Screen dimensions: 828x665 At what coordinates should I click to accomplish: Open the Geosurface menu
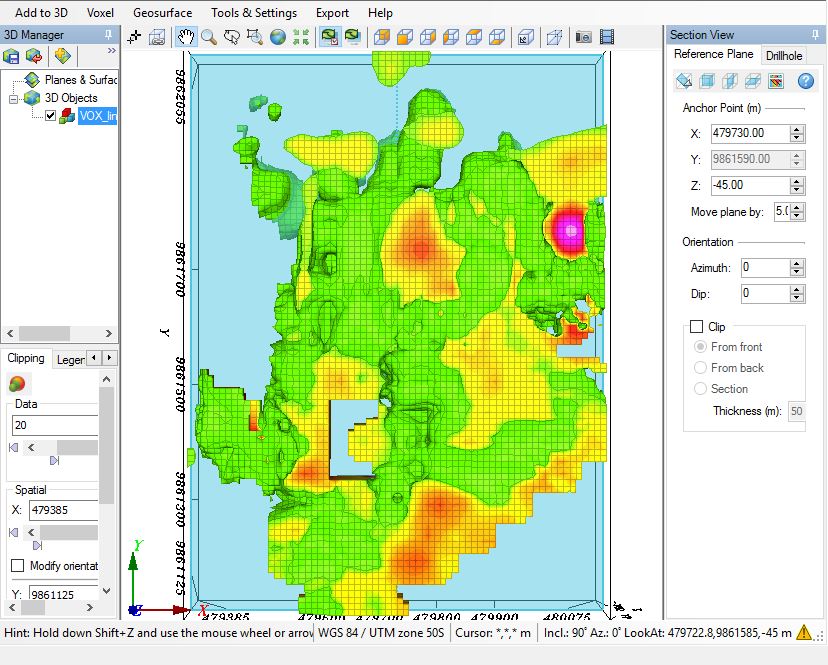164,13
